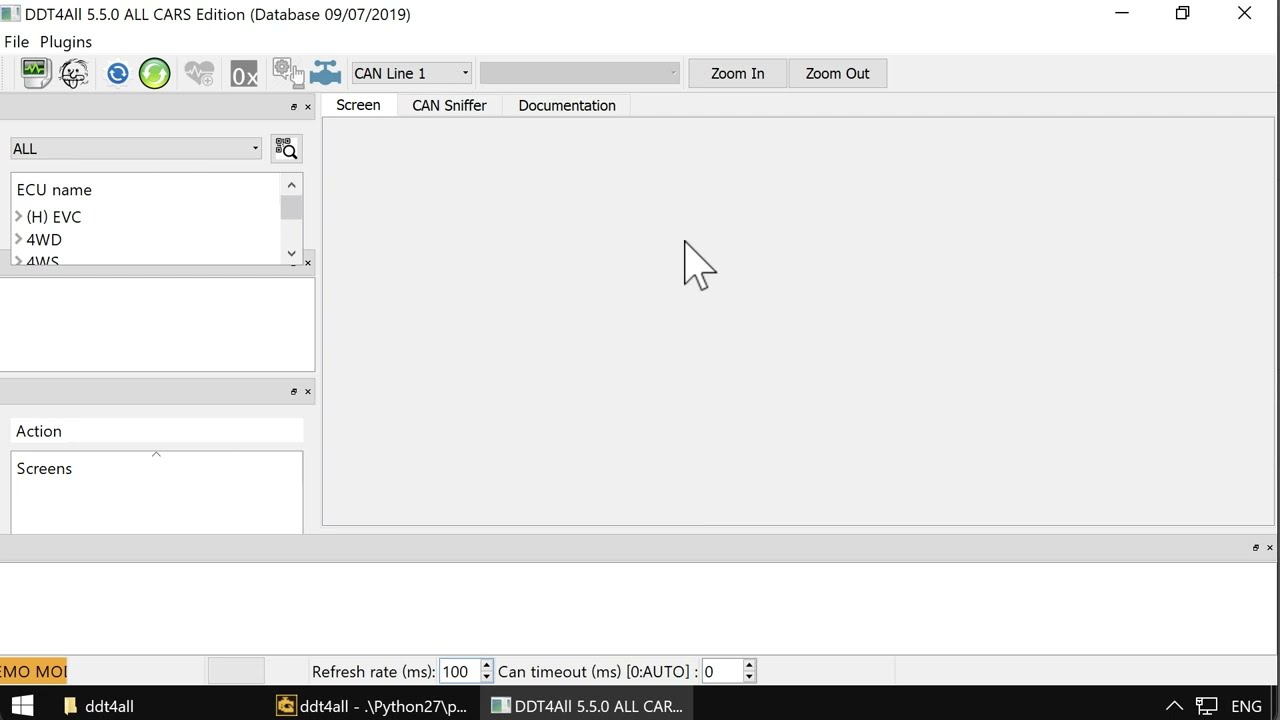Image resolution: width=1280 pixels, height=720 pixels.
Task: Increase Refresh rate with up stepper
Action: (487, 666)
